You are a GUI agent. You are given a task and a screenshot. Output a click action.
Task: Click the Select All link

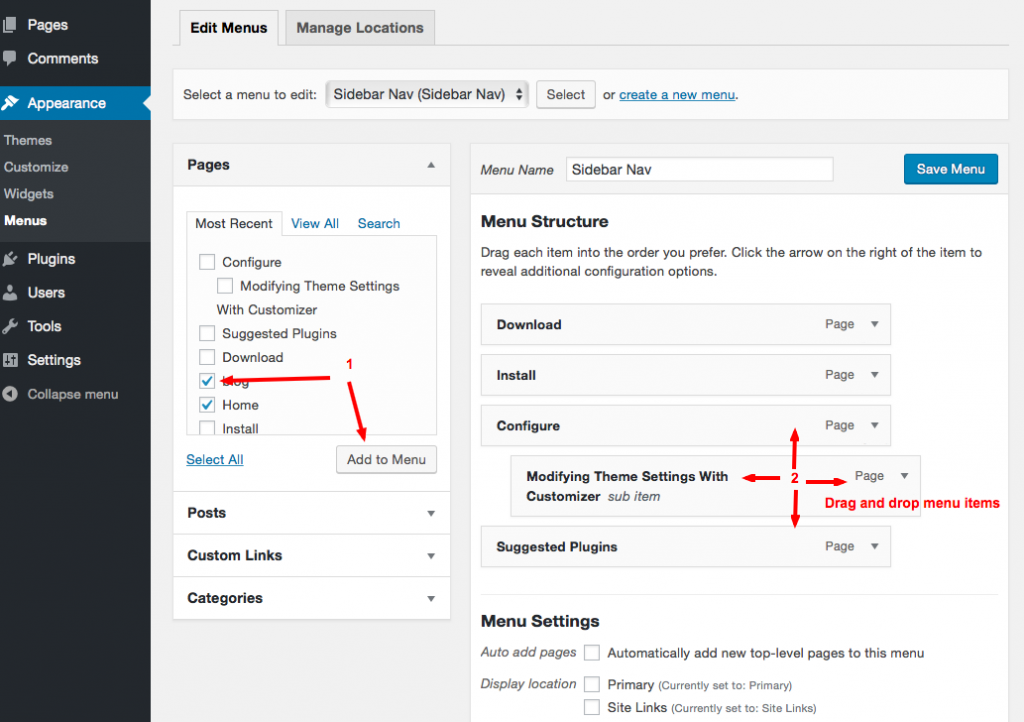coord(215,460)
